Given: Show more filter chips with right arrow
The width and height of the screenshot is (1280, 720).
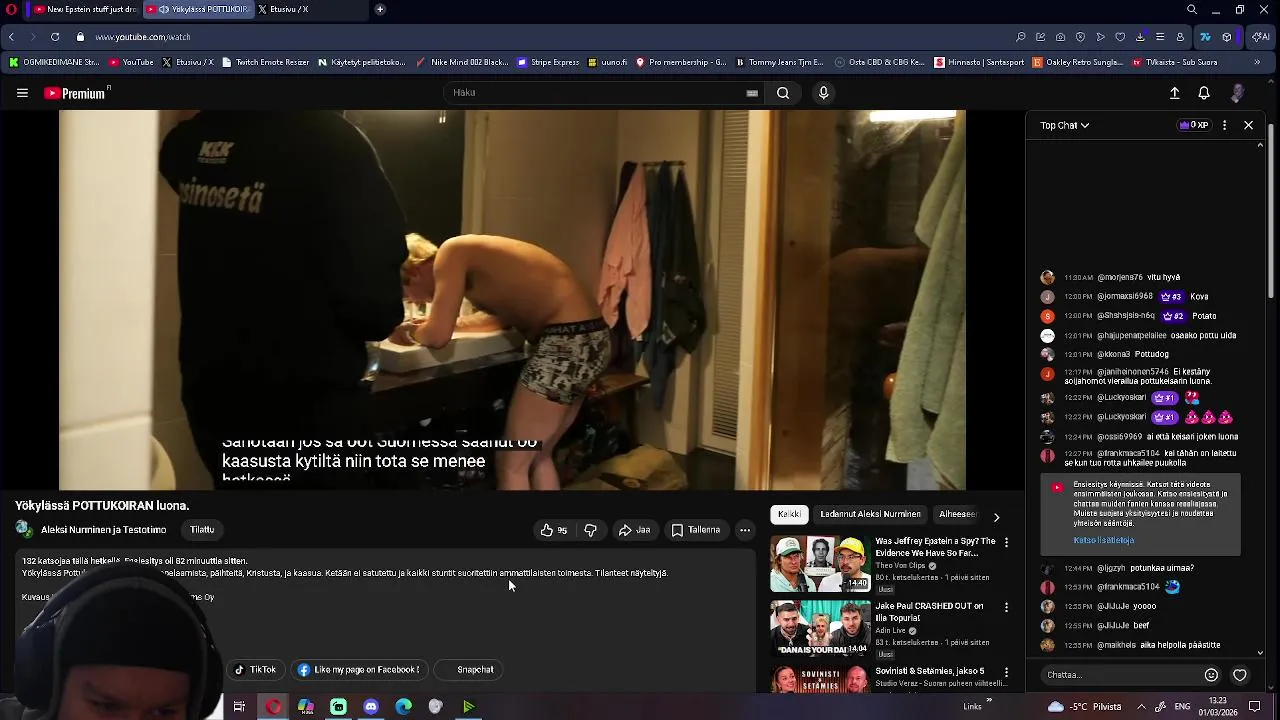Looking at the screenshot, I should coord(996,517).
